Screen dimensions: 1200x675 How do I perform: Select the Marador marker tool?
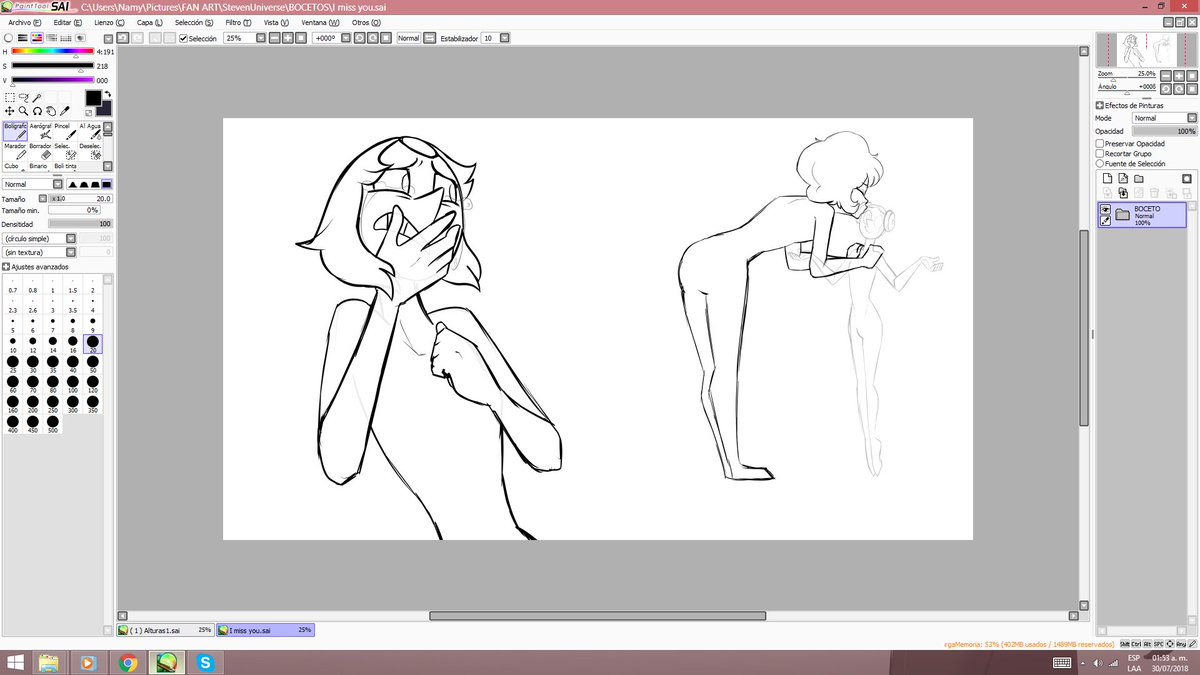point(15,152)
